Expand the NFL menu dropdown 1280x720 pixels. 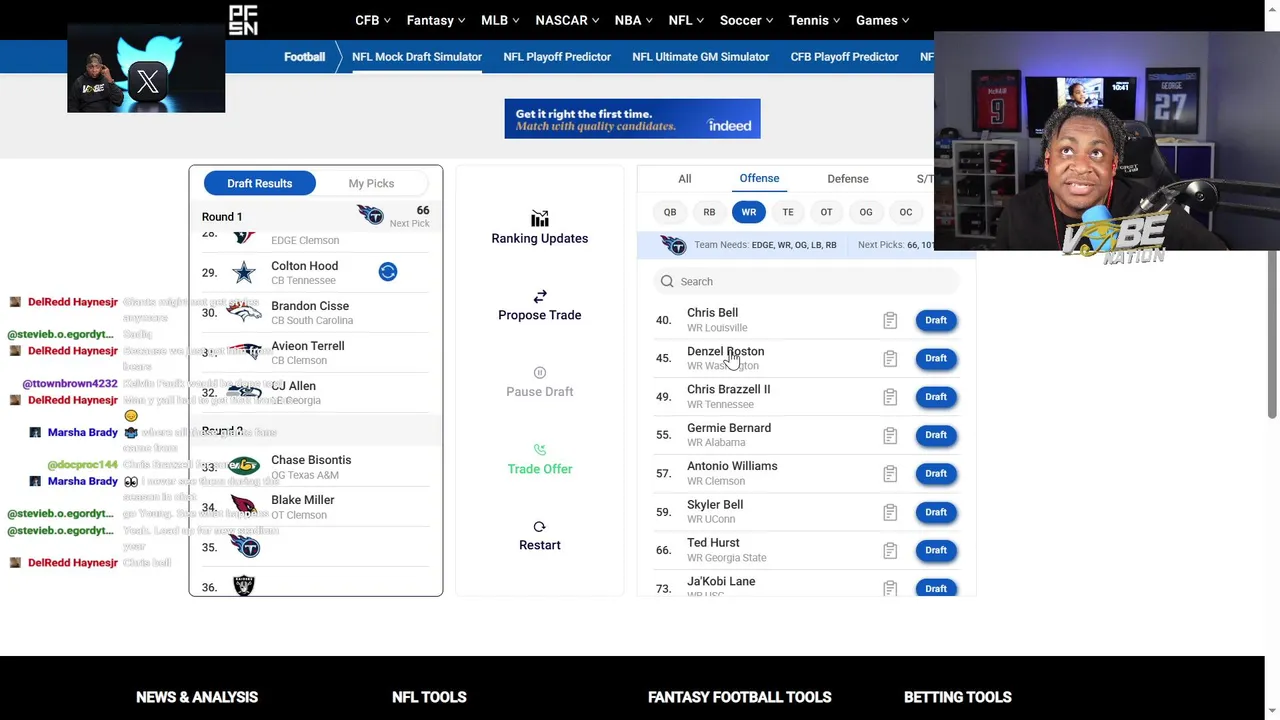687,20
